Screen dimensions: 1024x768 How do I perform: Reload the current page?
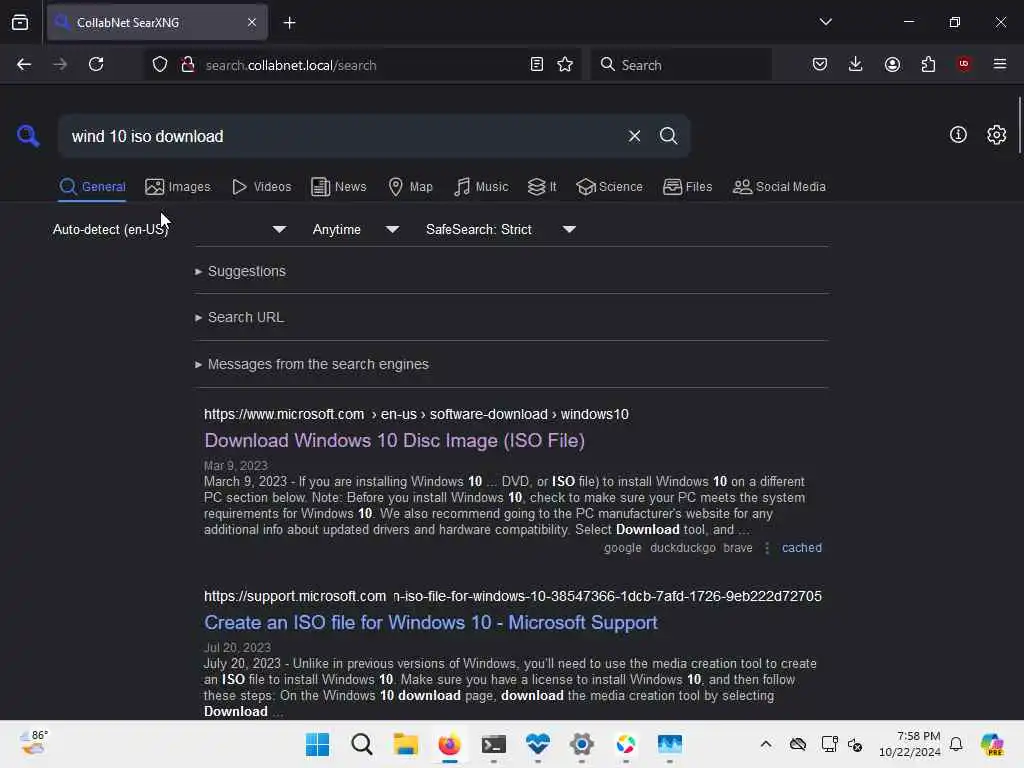(x=96, y=64)
